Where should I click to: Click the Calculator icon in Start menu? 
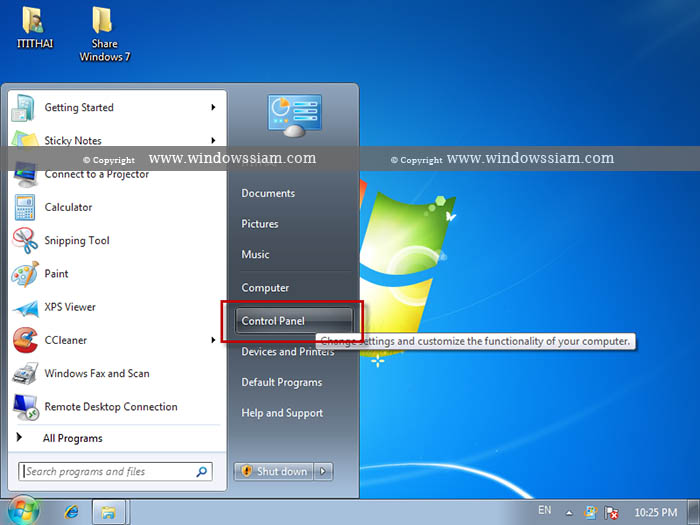tap(25, 207)
